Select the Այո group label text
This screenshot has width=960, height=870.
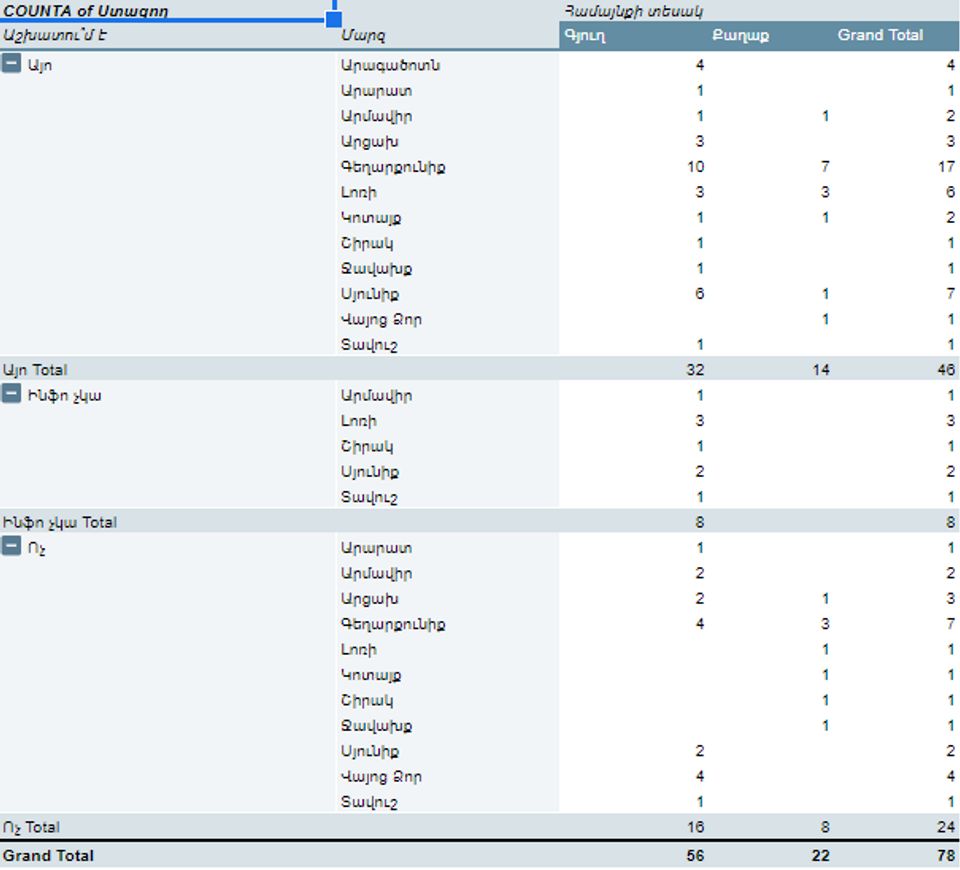pos(40,66)
